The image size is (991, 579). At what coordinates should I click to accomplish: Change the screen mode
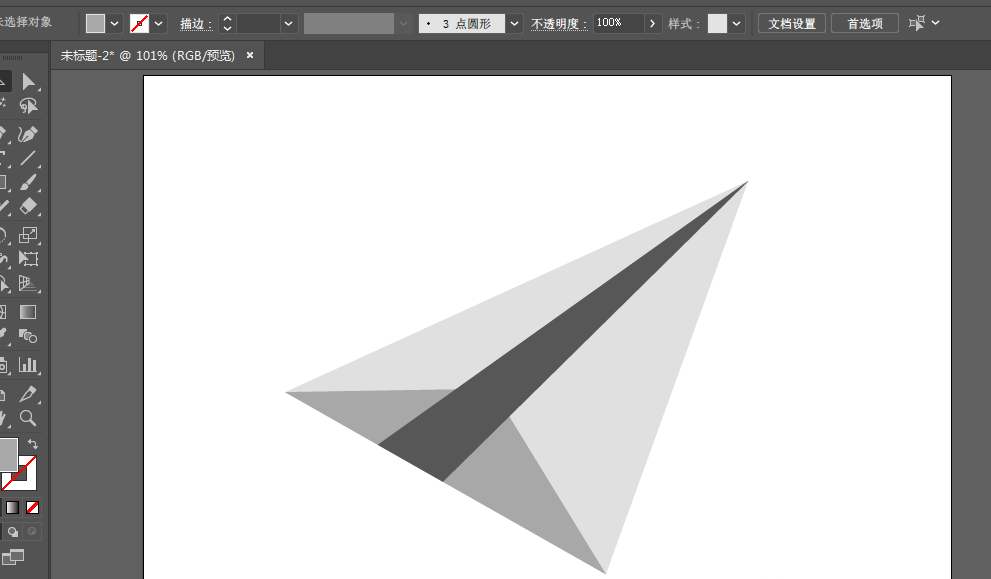tap(13, 557)
